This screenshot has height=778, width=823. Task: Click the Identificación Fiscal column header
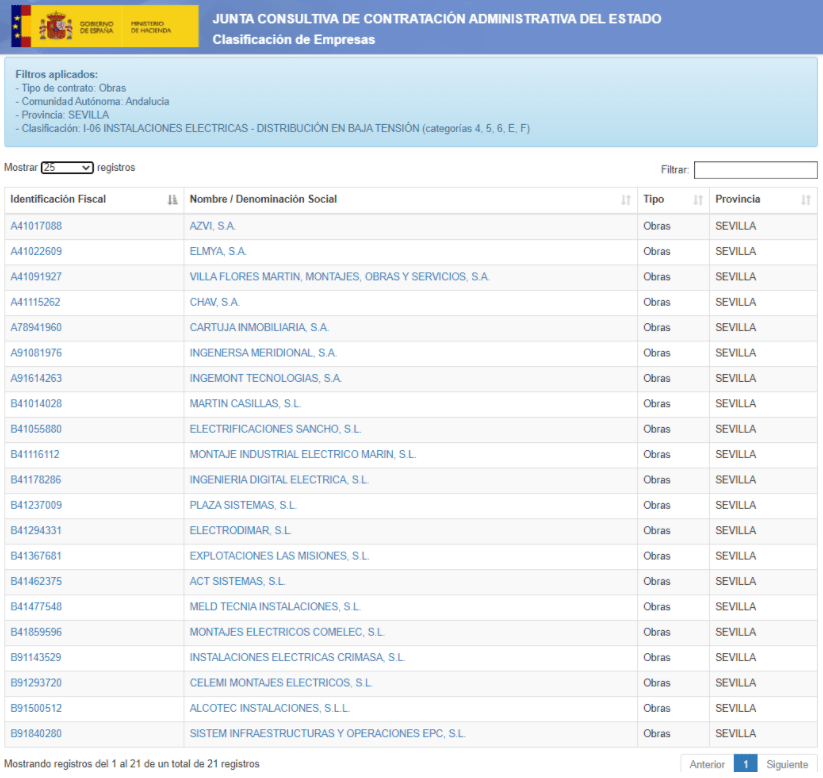click(94, 200)
